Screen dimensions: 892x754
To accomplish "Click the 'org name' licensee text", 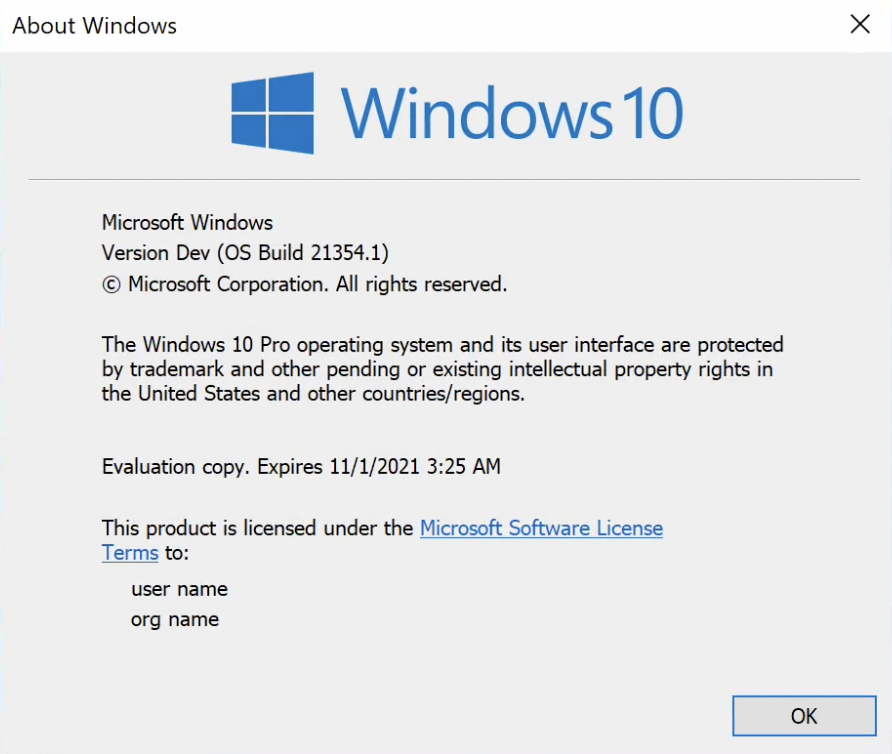I will tap(175, 620).
